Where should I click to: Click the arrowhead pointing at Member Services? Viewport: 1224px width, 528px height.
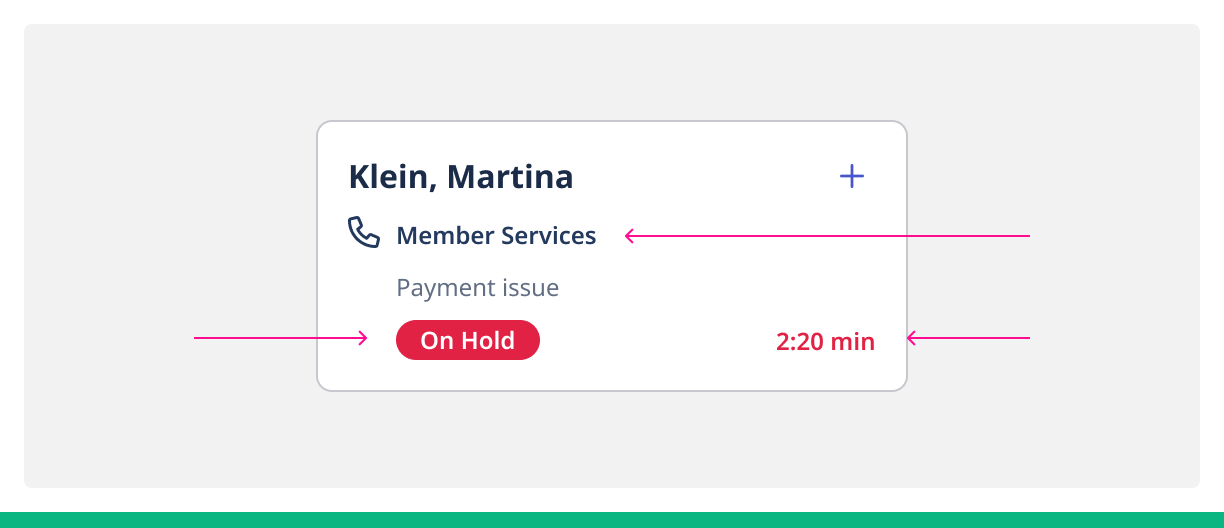[x=629, y=236]
